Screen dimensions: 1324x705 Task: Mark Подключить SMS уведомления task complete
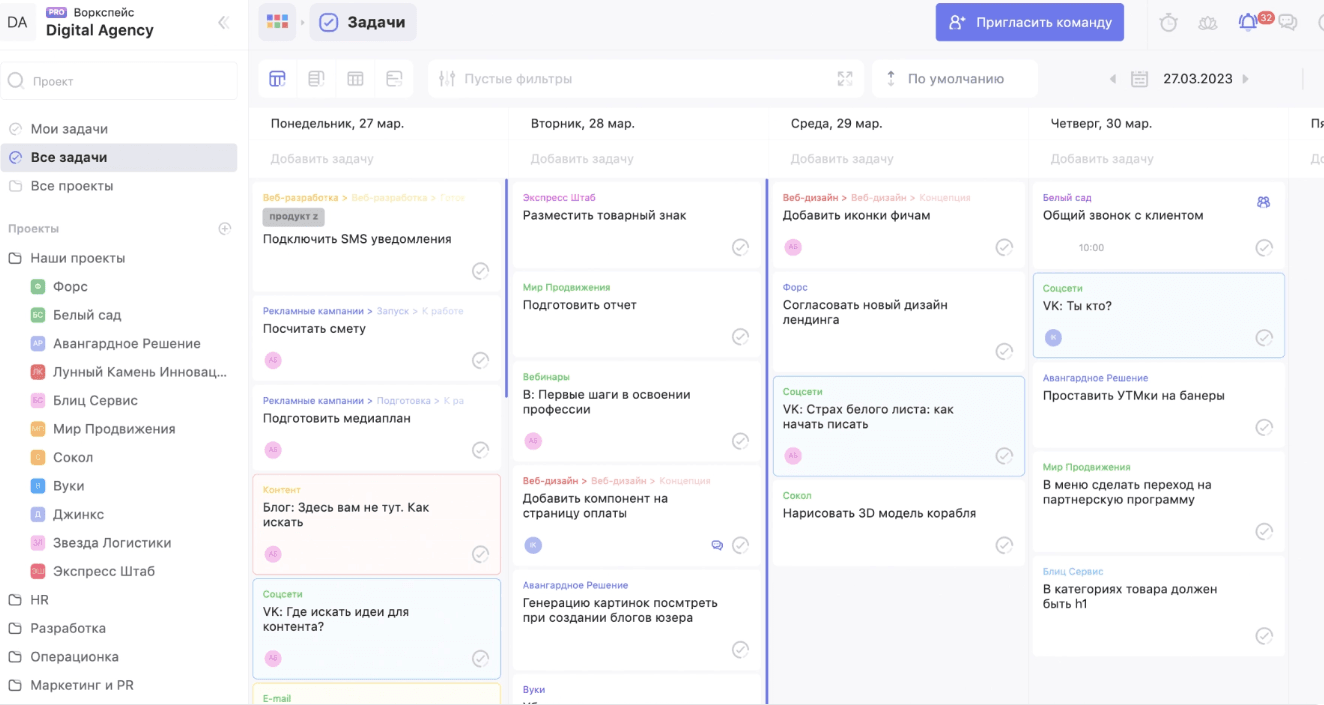480,271
